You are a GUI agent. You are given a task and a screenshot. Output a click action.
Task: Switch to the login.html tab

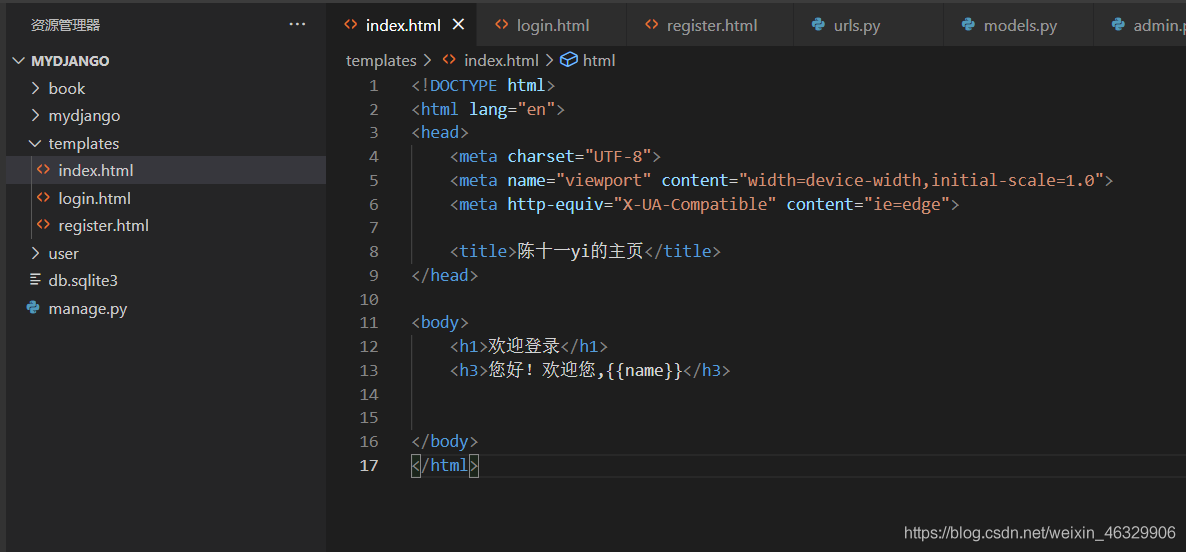pyautogui.click(x=552, y=26)
